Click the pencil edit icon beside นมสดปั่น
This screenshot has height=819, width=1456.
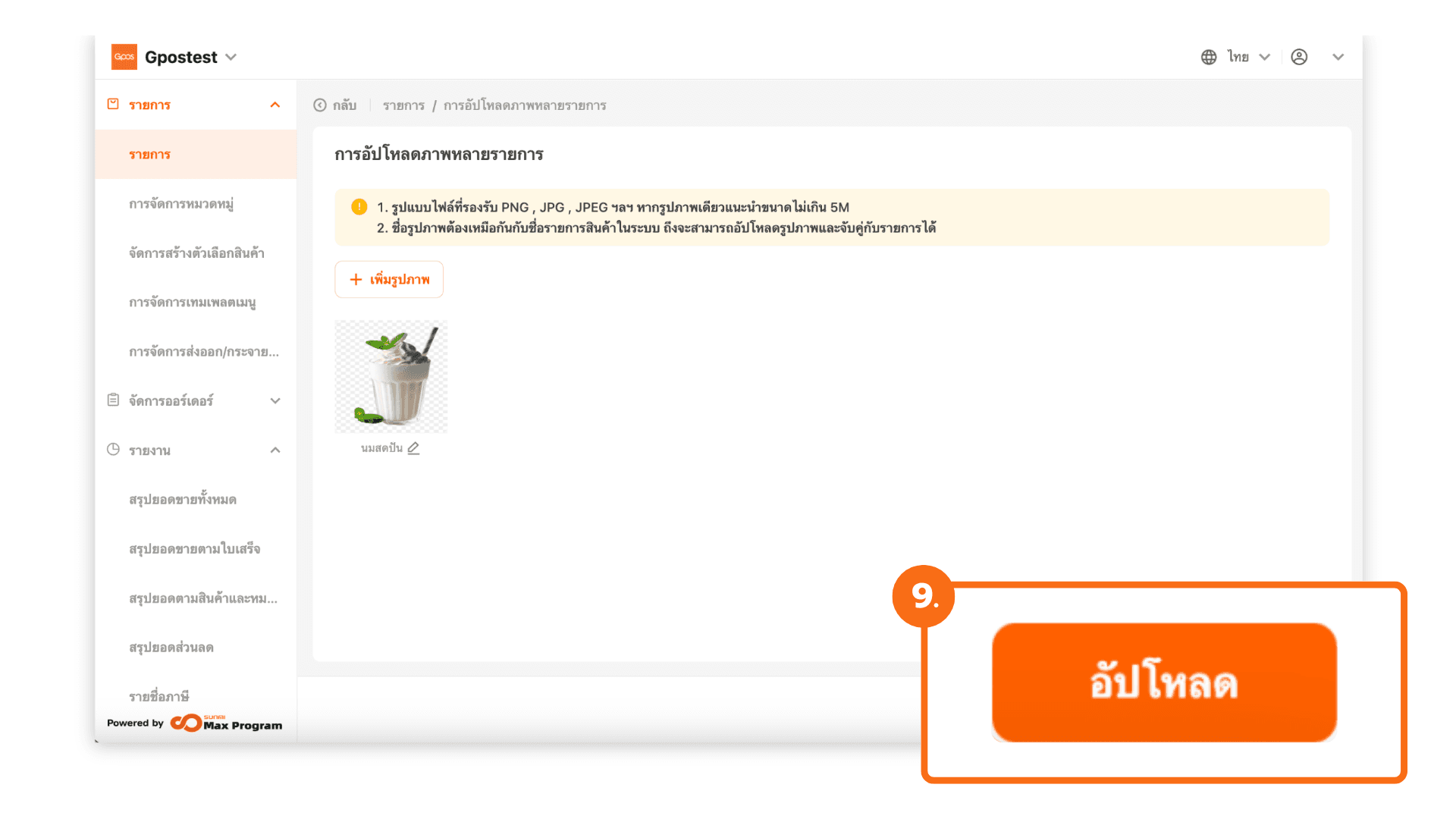click(x=413, y=448)
